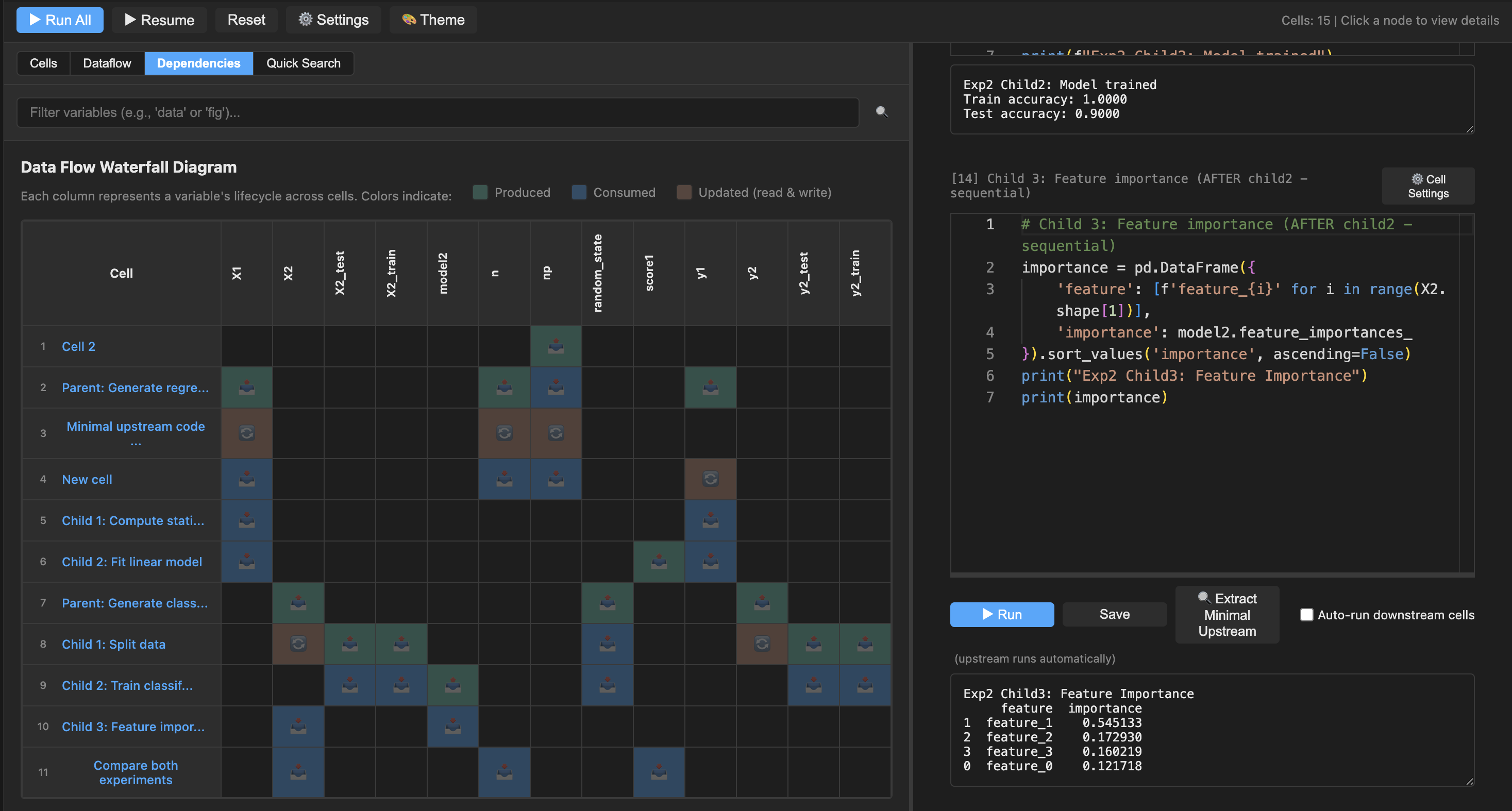Click the search magnifier beside the filter field
The height and width of the screenshot is (811, 1512).
(x=882, y=112)
